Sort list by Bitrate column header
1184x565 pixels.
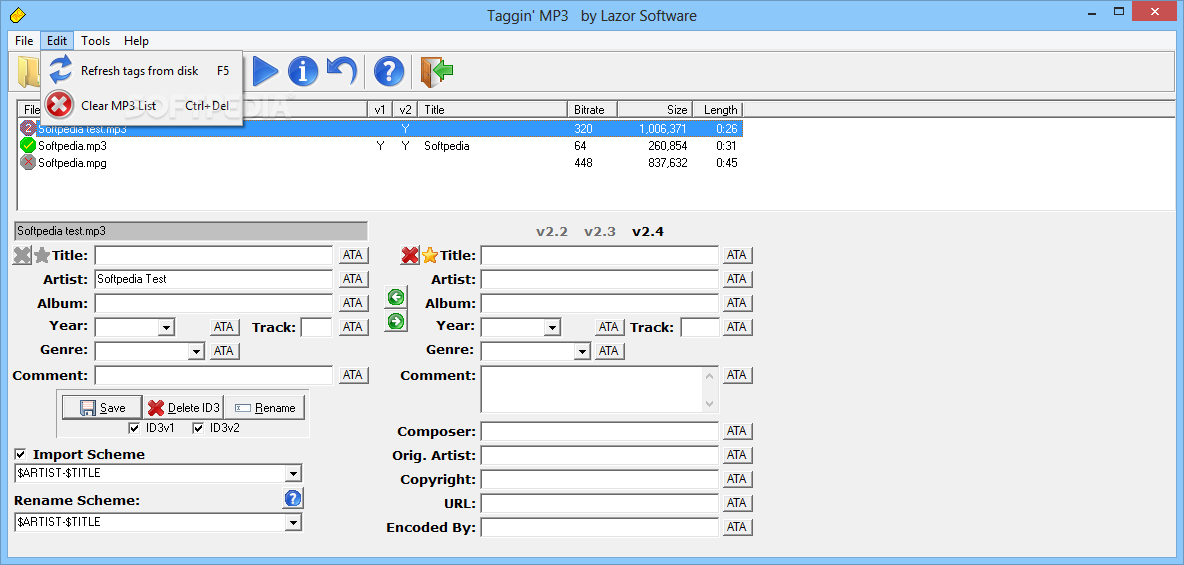point(593,110)
